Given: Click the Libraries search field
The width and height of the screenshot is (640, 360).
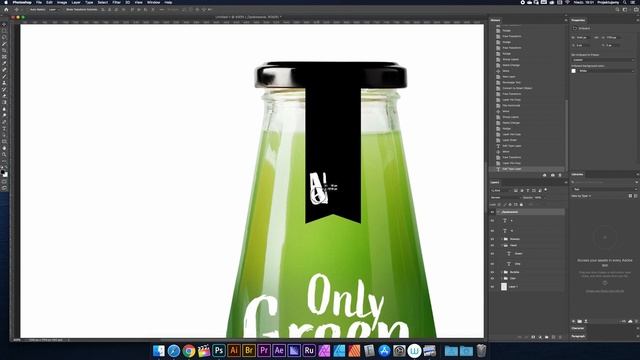Looking at the screenshot, I should coord(603,182).
